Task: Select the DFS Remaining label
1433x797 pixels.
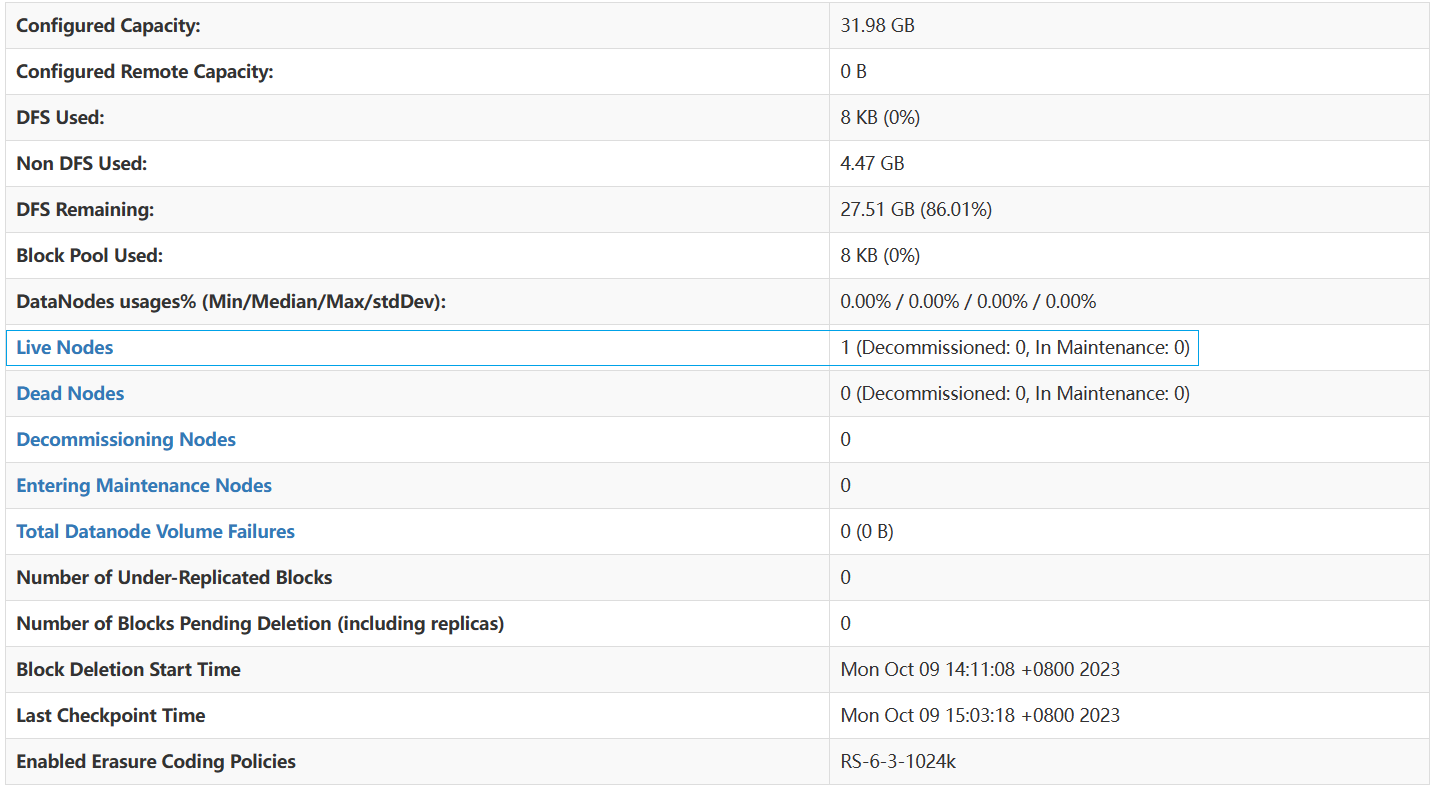Action: [x=85, y=210]
